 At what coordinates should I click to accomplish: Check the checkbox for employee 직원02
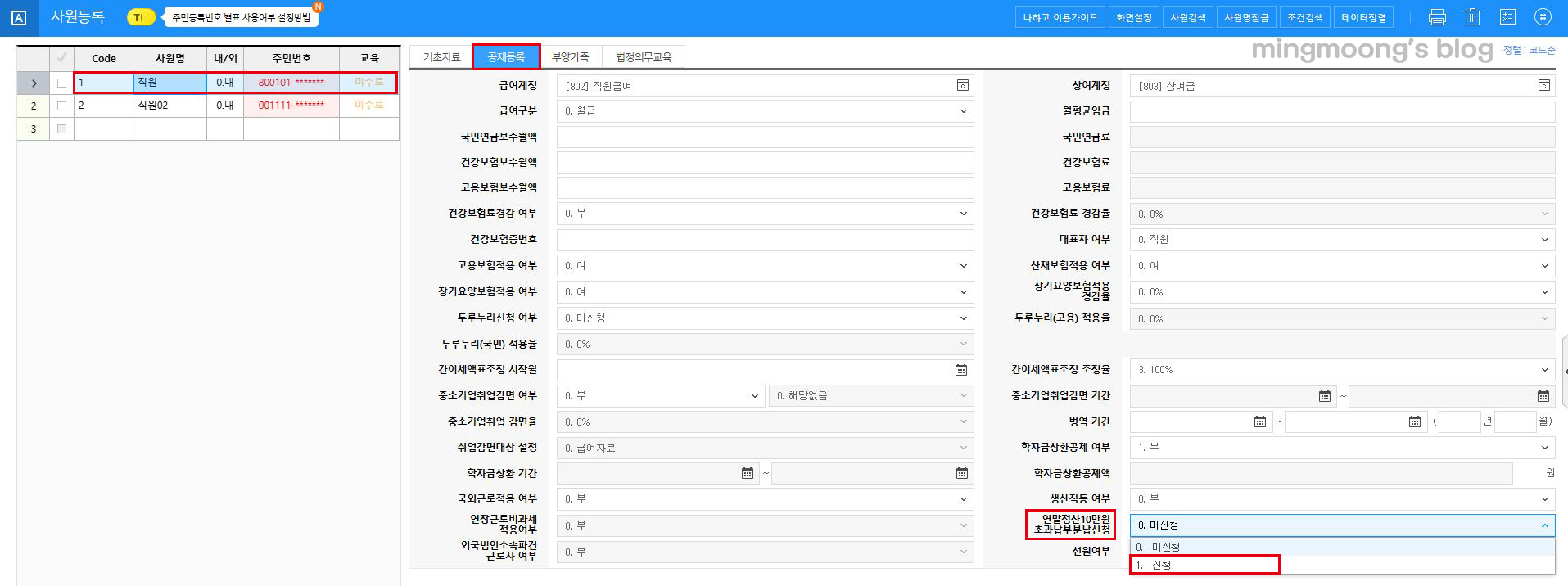coord(61,106)
